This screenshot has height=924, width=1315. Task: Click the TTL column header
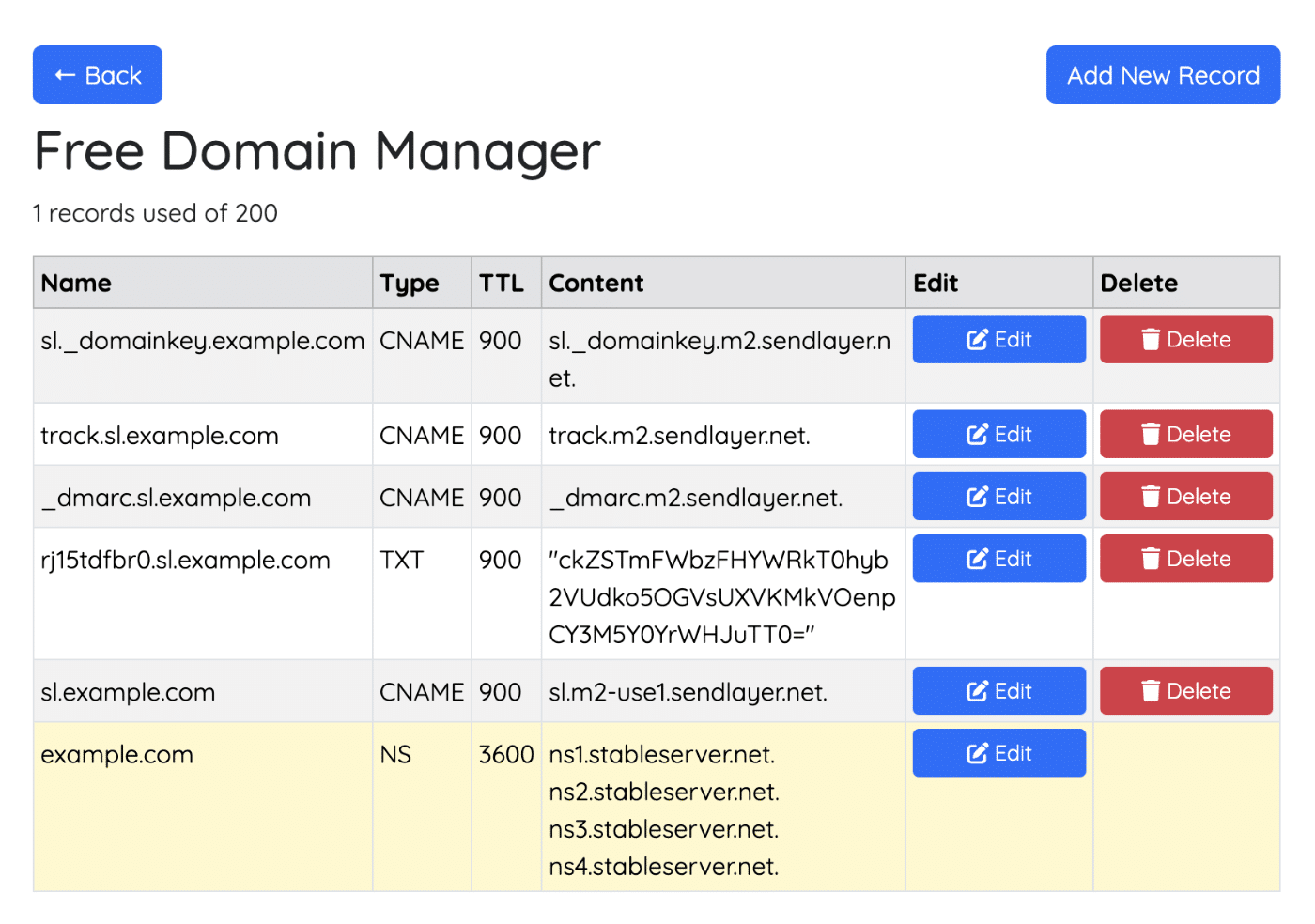click(x=500, y=283)
